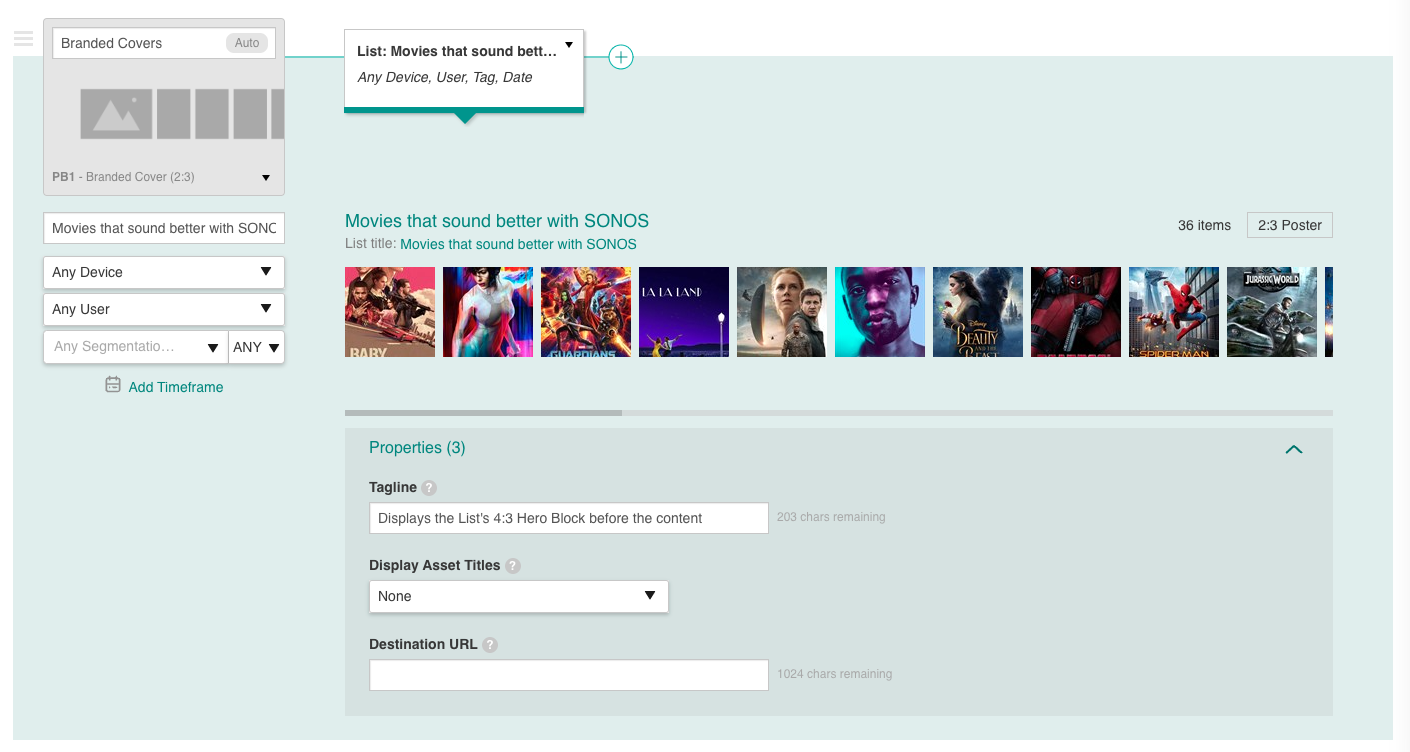This screenshot has height=752, width=1410.
Task: Open the List card dropdown arrow
Action: pos(569,45)
